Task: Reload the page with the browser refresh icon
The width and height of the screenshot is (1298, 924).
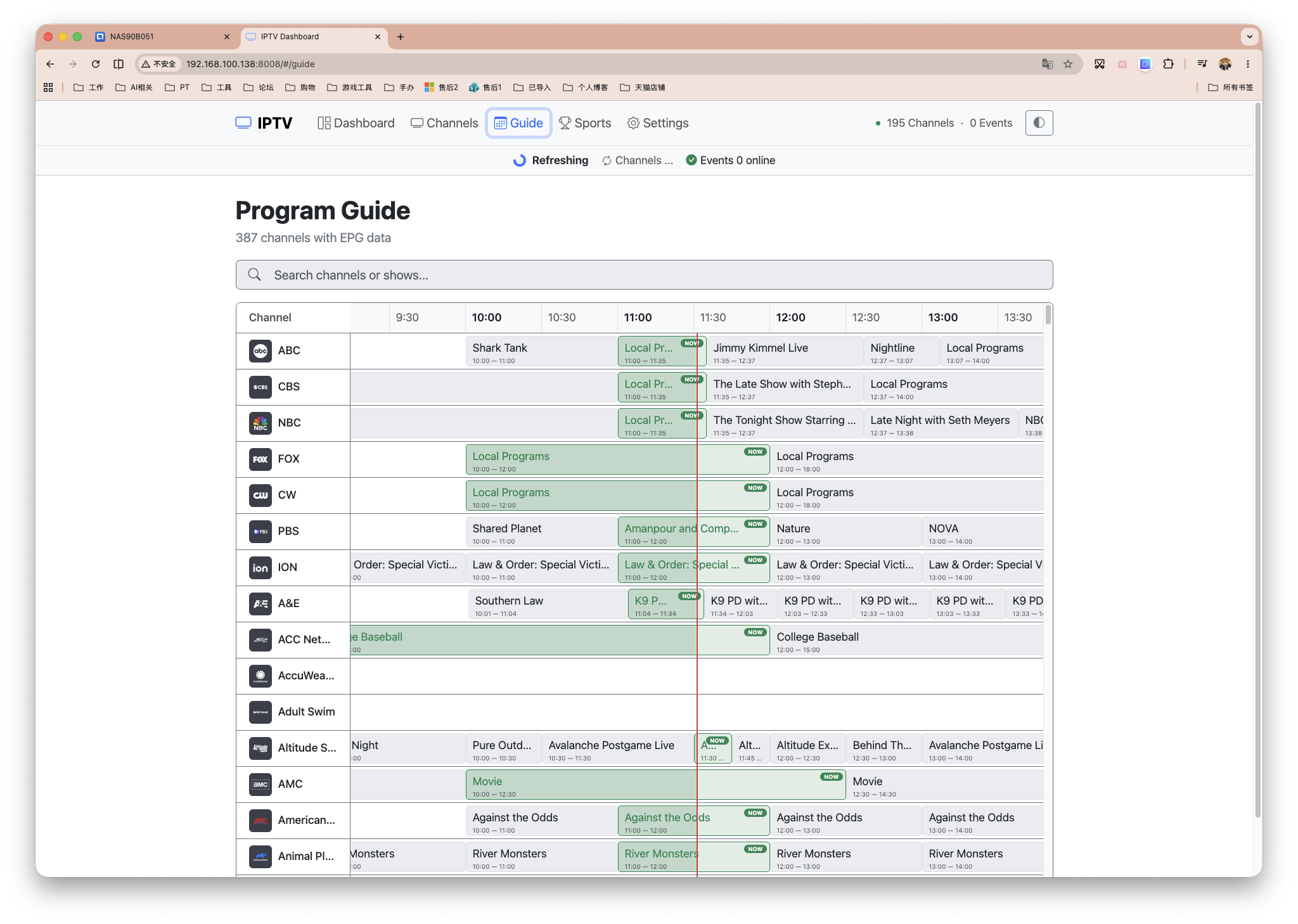Action: tap(96, 64)
